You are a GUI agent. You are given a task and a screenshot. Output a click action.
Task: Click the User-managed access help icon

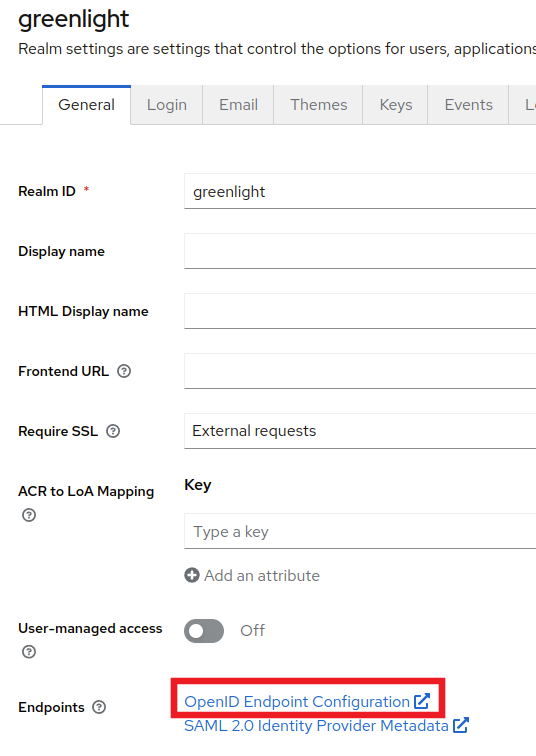pyautogui.click(x=29, y=652)
